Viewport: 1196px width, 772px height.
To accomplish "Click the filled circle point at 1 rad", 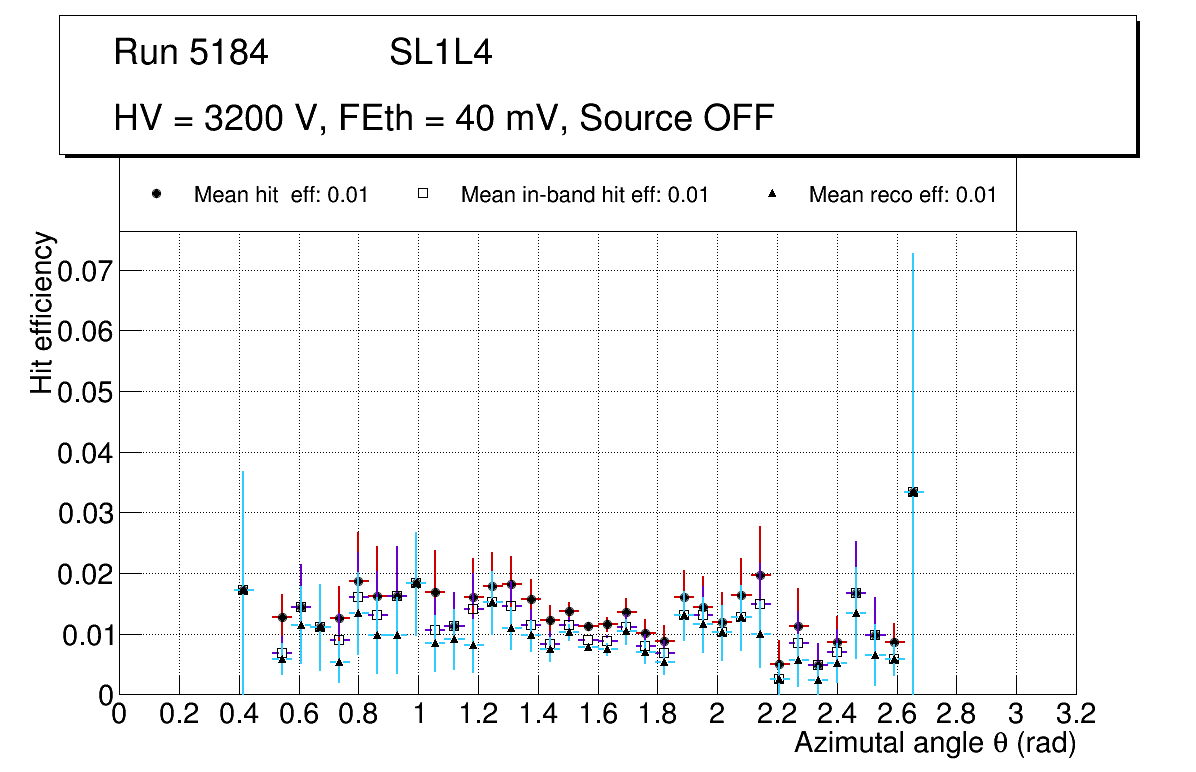I will 416,583.
